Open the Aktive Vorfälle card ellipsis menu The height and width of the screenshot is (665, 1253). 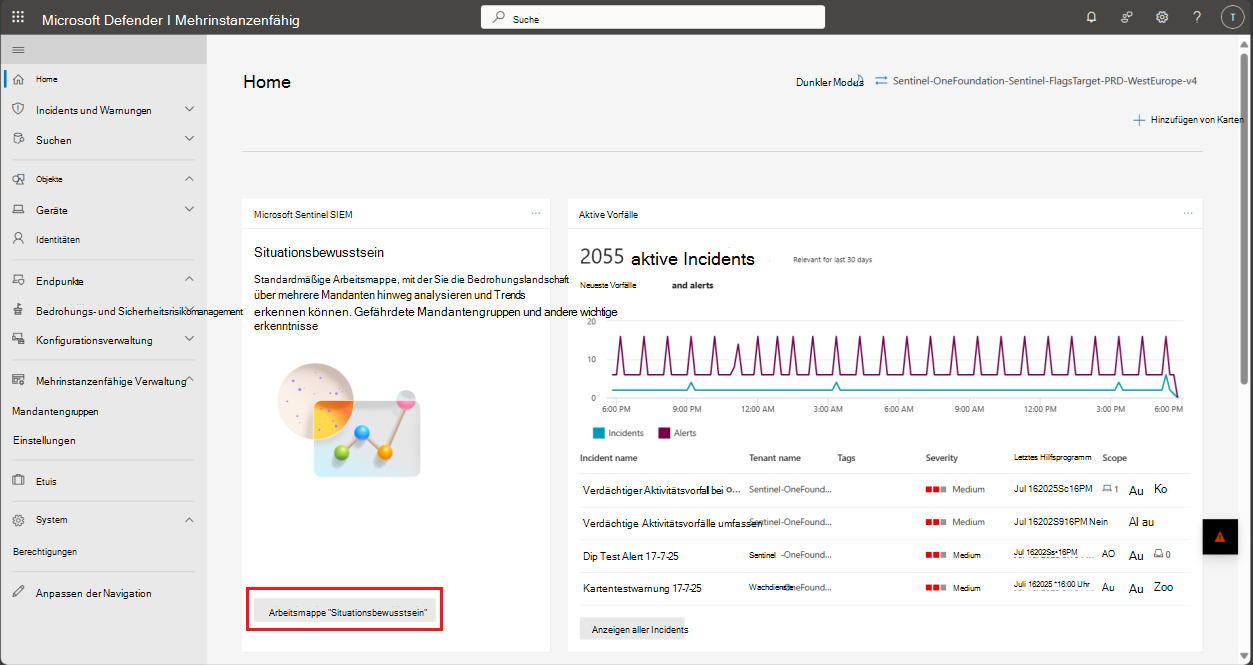[1188, 214]
